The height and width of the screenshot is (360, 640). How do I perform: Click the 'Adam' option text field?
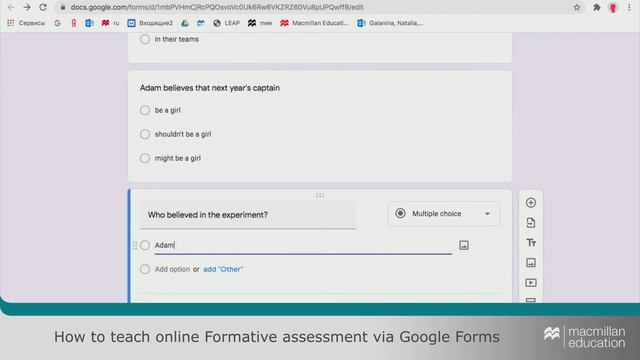tap(303, 245)
